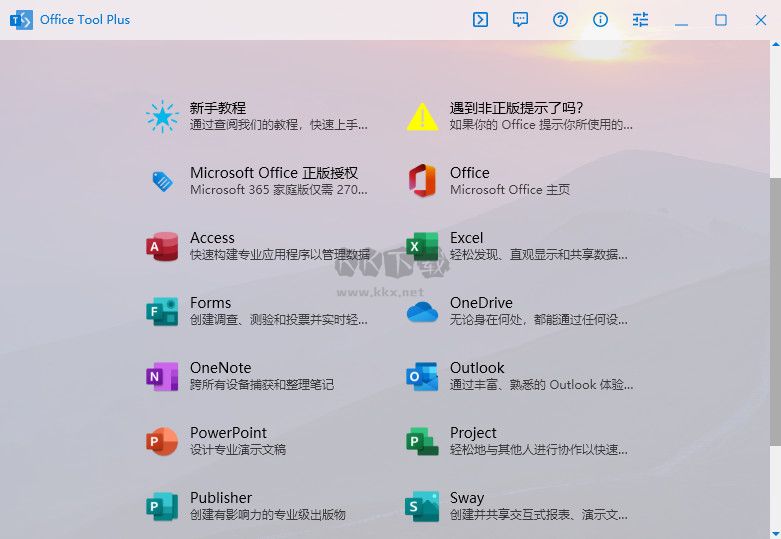Maximize the Office Tool Plus window
This screenshot has width=781, height=539.
(721, 20)
